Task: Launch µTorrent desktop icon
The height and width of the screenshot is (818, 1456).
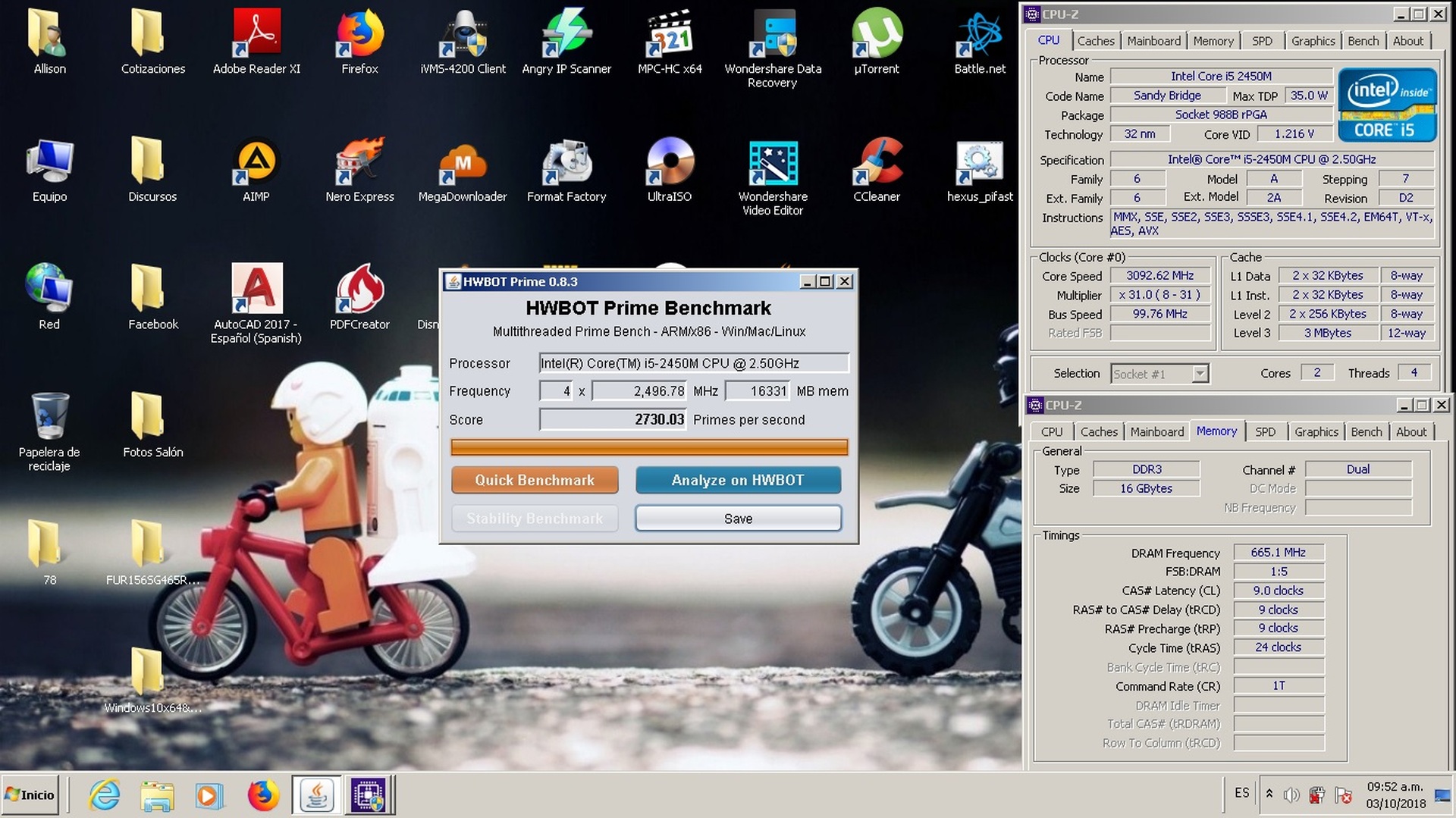Action: coord(877,42)
